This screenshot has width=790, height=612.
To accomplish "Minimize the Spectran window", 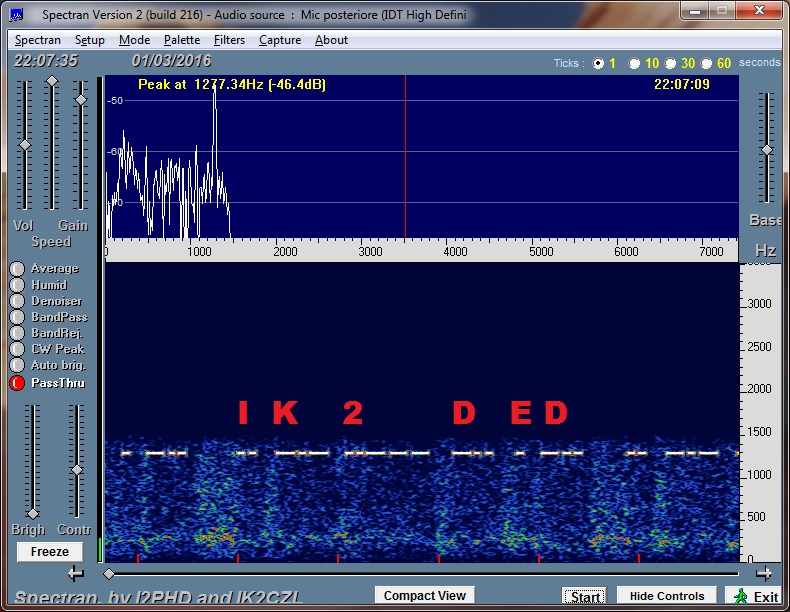I will tap(695, 11).
